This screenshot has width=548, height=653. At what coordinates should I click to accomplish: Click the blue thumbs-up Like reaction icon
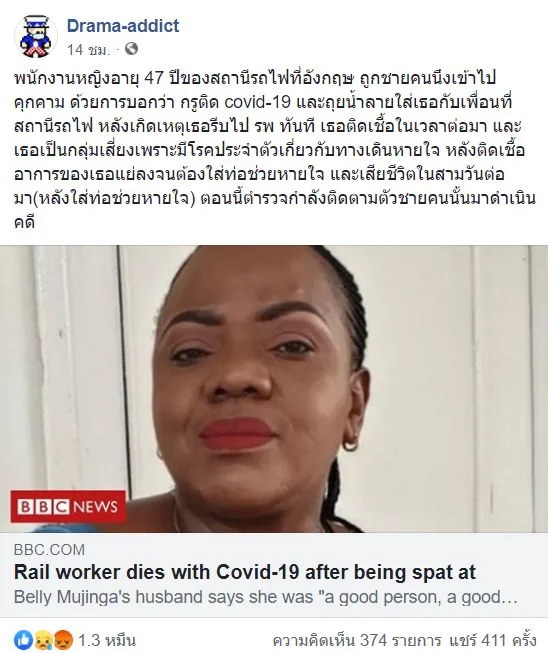tap(23, 640)
